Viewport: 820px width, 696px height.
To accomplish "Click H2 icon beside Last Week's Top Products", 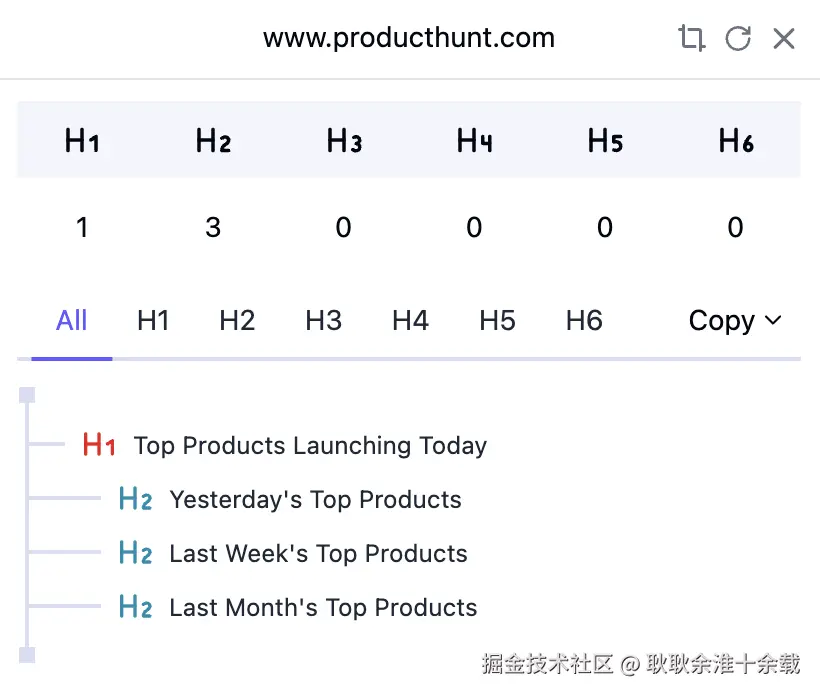I will [x=135, y=554].
